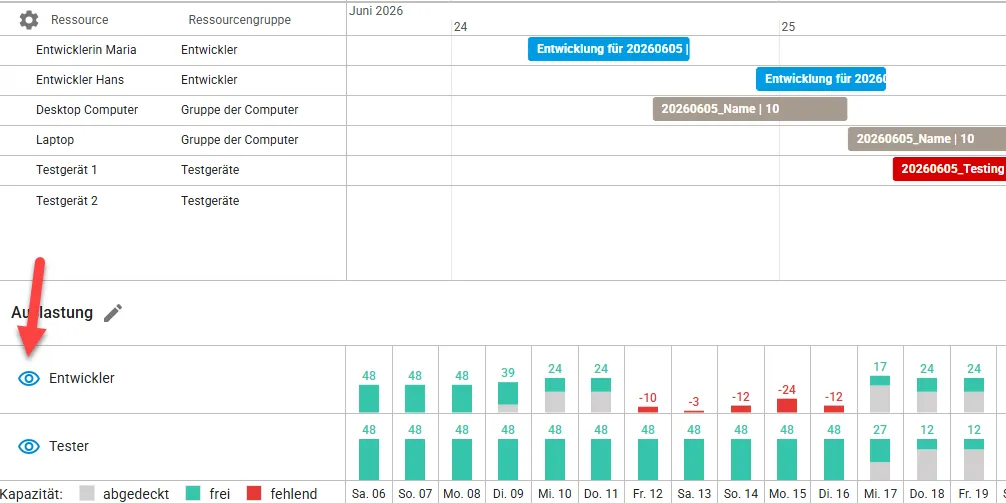Click Entwickler shortage bar showing -10

647,409
